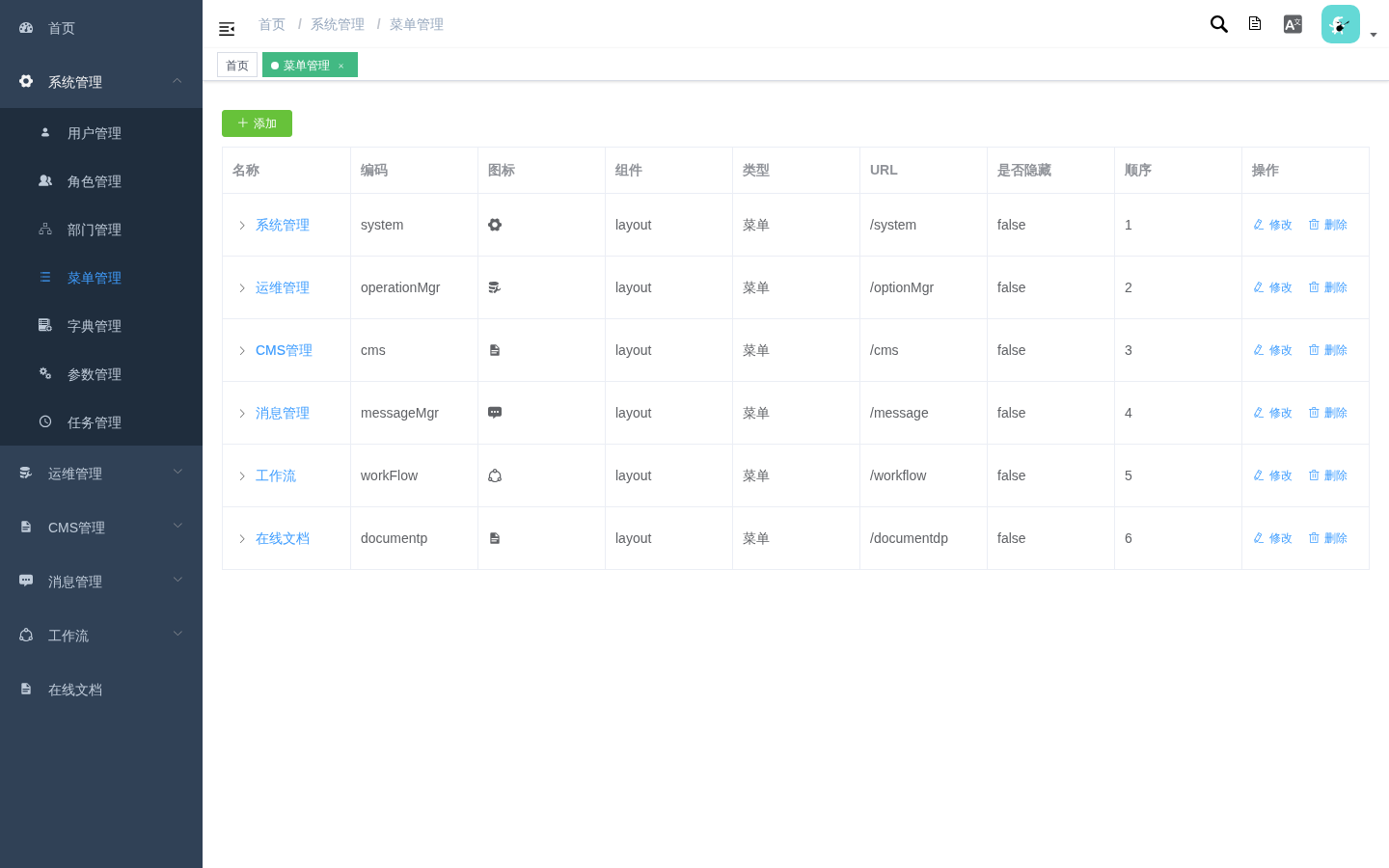
Task: Open the search magnifier in header
Action: [x=1219, y=24]
